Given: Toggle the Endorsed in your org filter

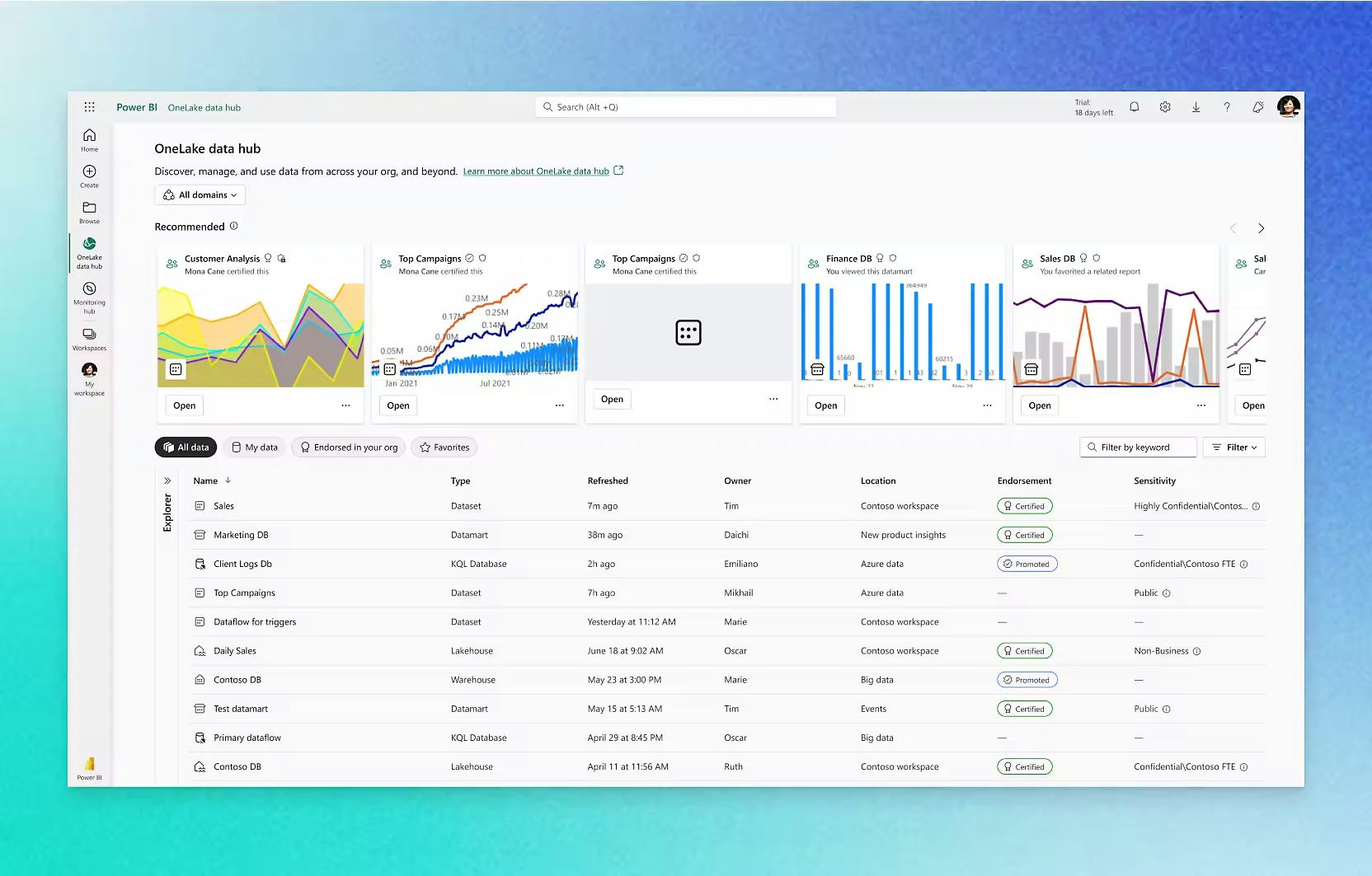Looking at the screenshot, I should [348, 447].
